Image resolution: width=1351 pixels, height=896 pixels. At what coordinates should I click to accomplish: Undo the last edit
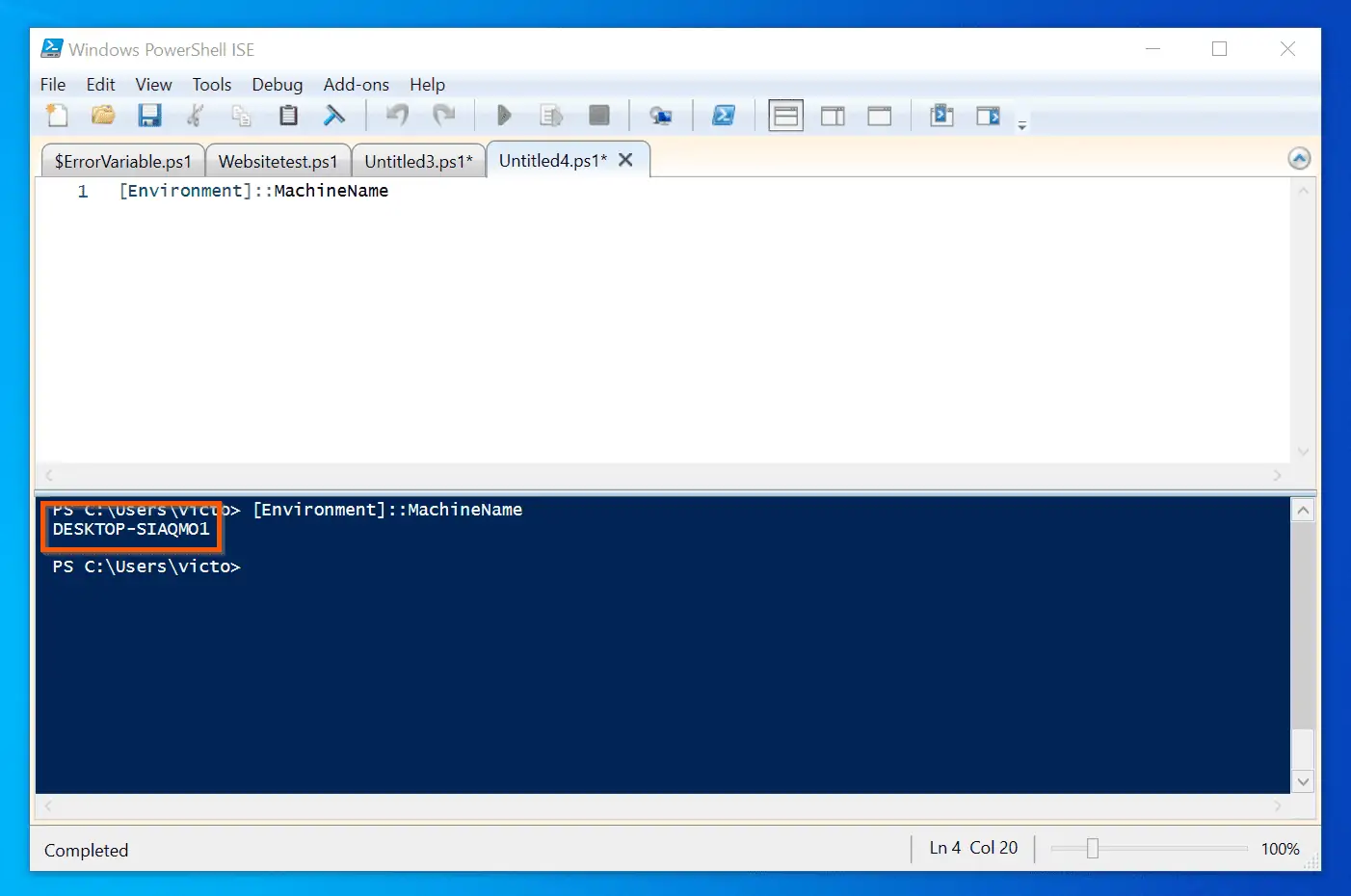[x=397, y=116]
